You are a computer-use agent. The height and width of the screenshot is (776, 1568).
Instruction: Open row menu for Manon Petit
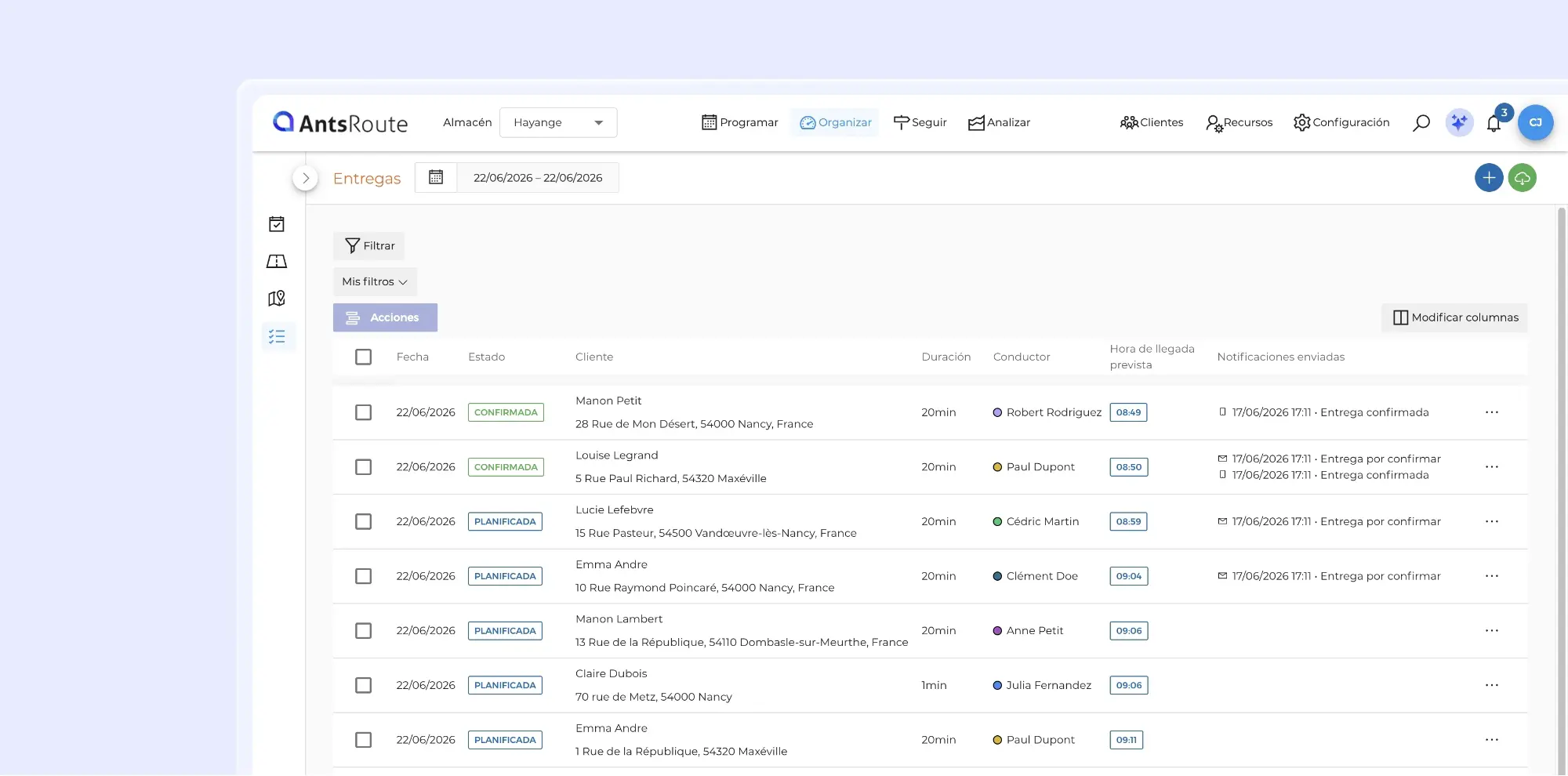pyautogui.click(x=1492, y=412)
